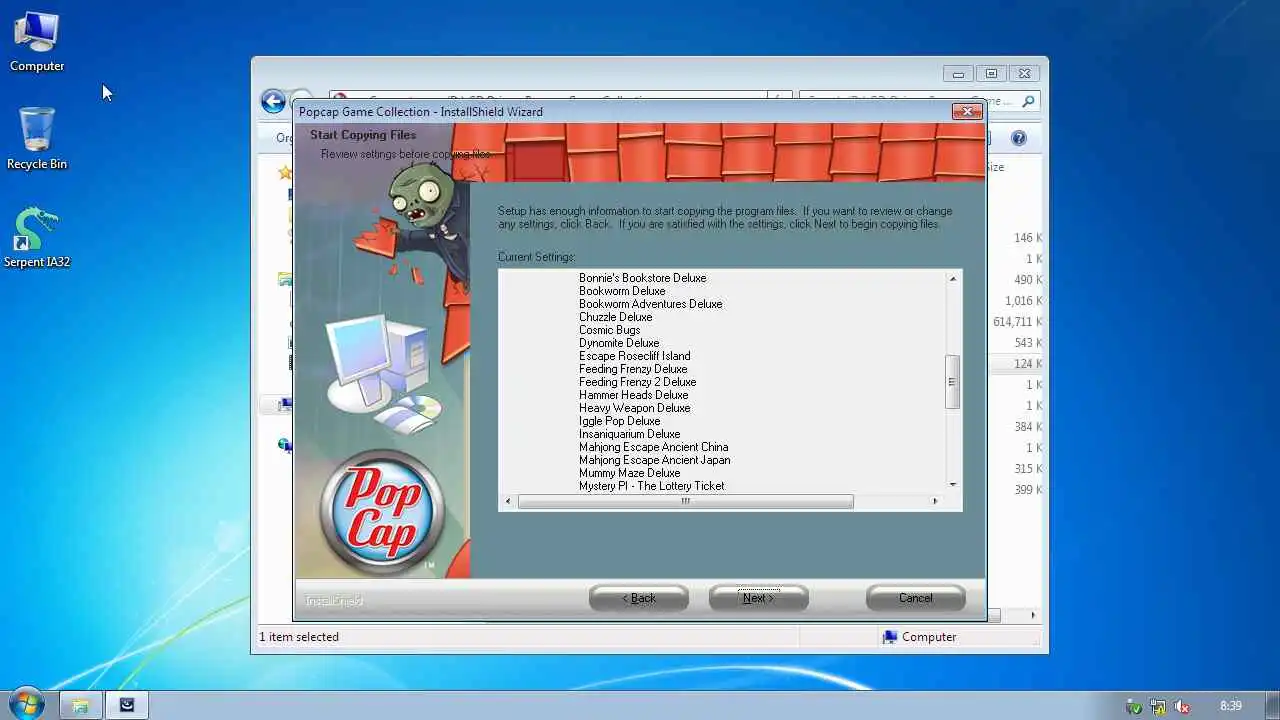This screenshot has width=1280, height=720.
Task: Open Explorer help question mark icon
Action: pos(1019,138)
